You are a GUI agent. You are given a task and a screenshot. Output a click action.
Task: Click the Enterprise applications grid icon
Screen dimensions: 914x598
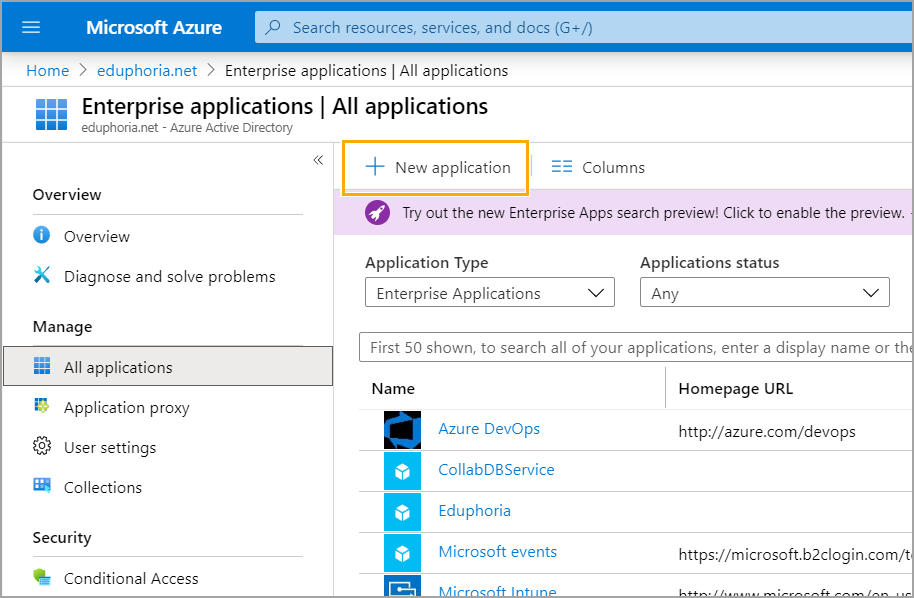pyautogui.click(x=51, y=114)
